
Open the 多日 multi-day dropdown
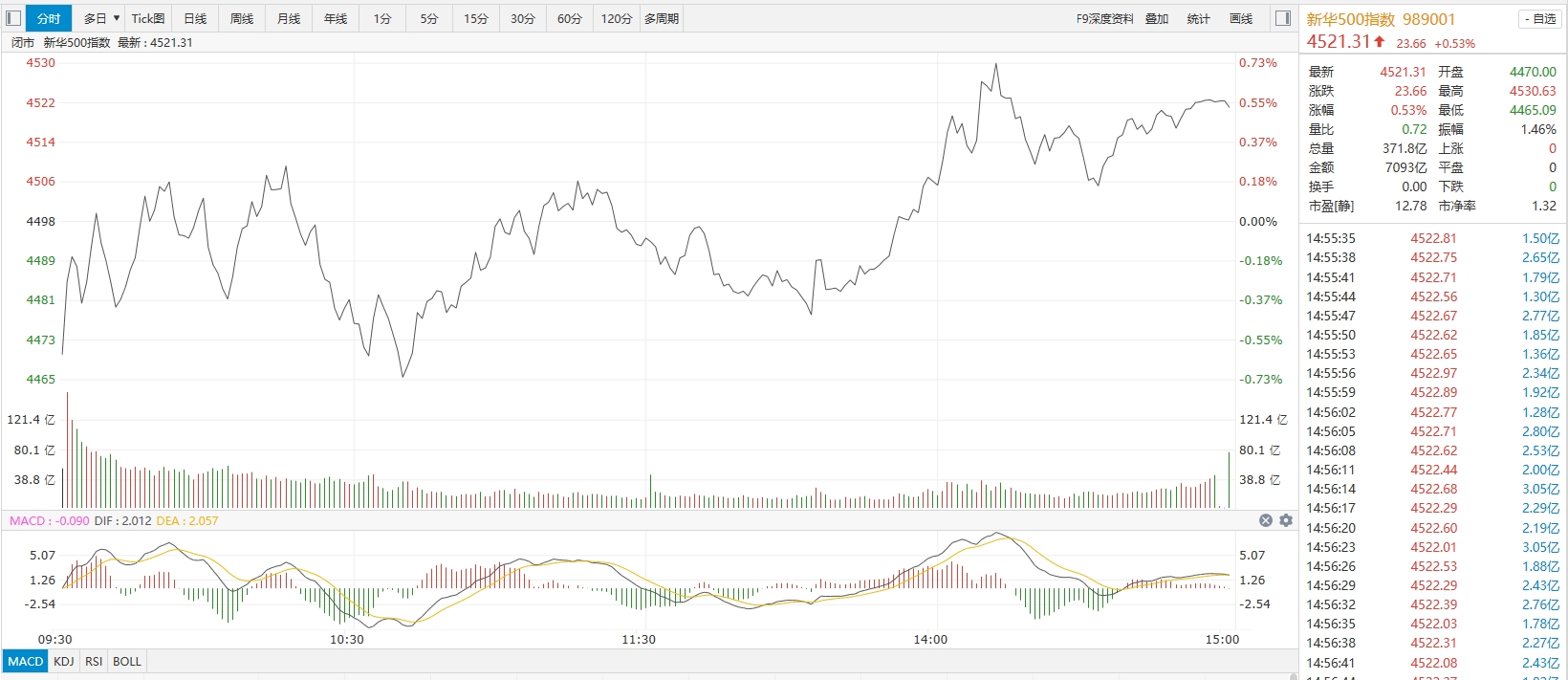(x=100, y=18)
